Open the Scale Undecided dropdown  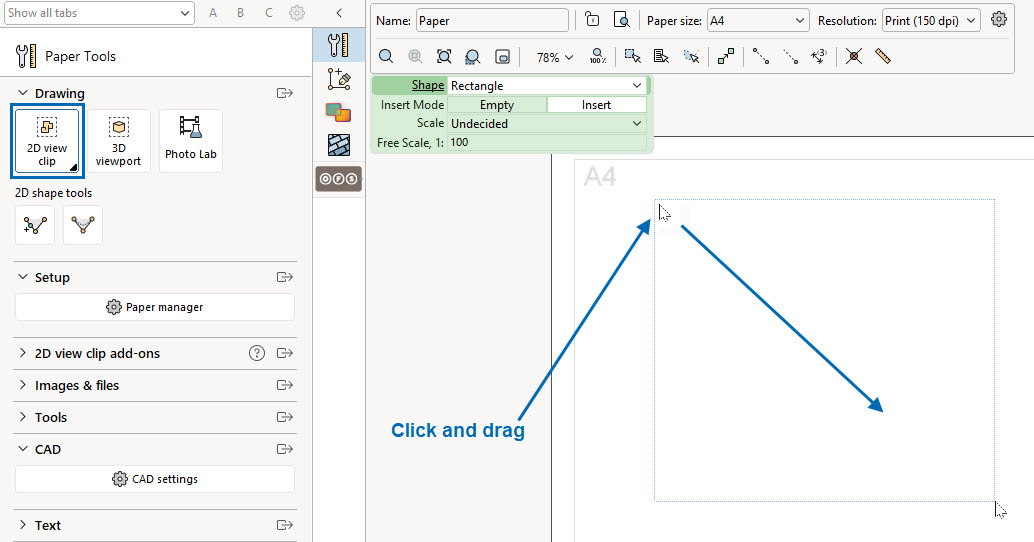pos(547,123)
